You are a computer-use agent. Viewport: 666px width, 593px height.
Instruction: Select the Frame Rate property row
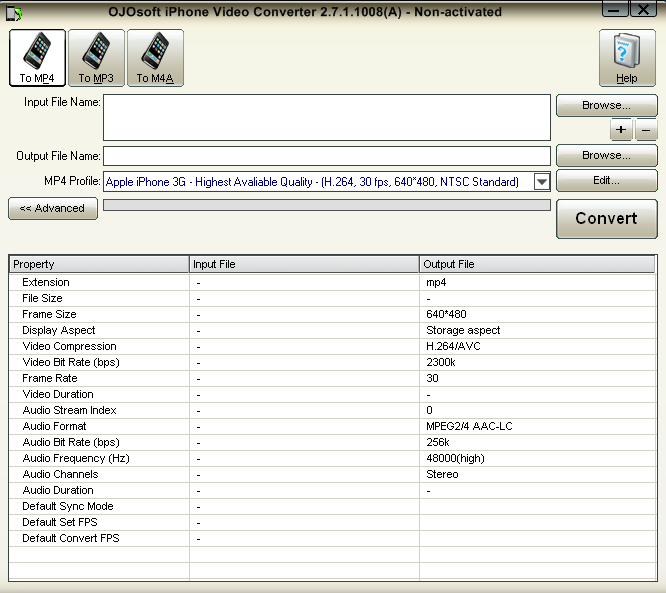point(333,378)
